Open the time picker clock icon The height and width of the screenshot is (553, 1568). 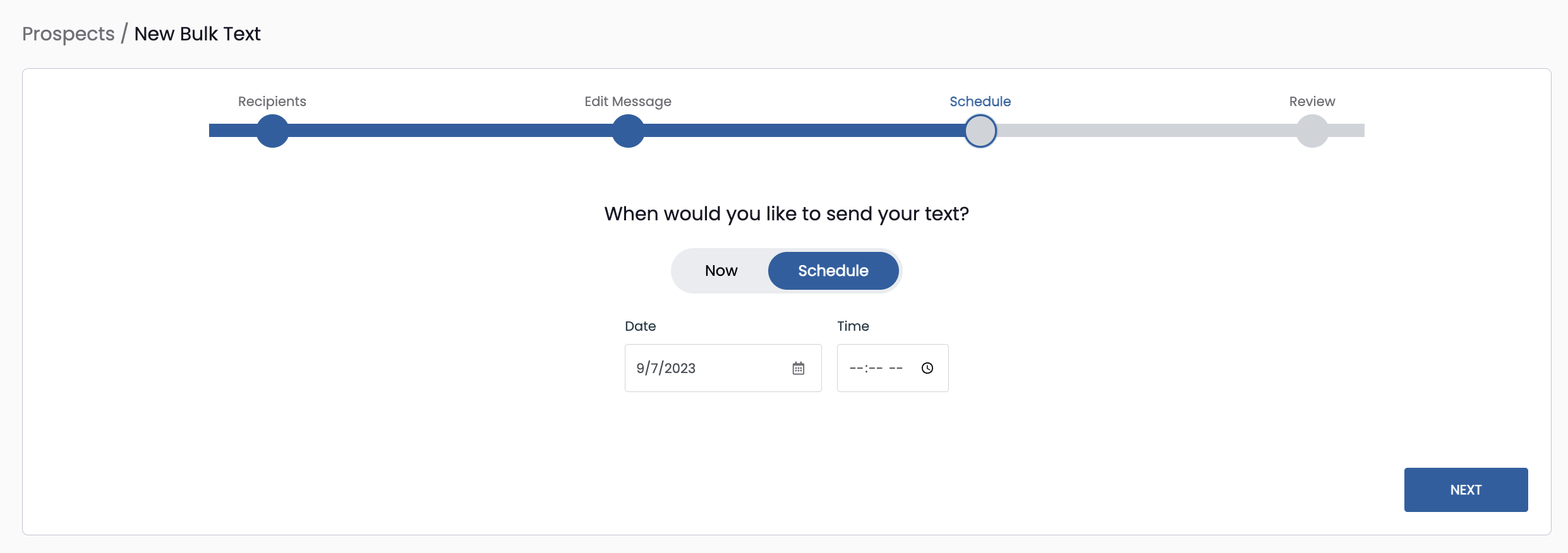point(927,368)
